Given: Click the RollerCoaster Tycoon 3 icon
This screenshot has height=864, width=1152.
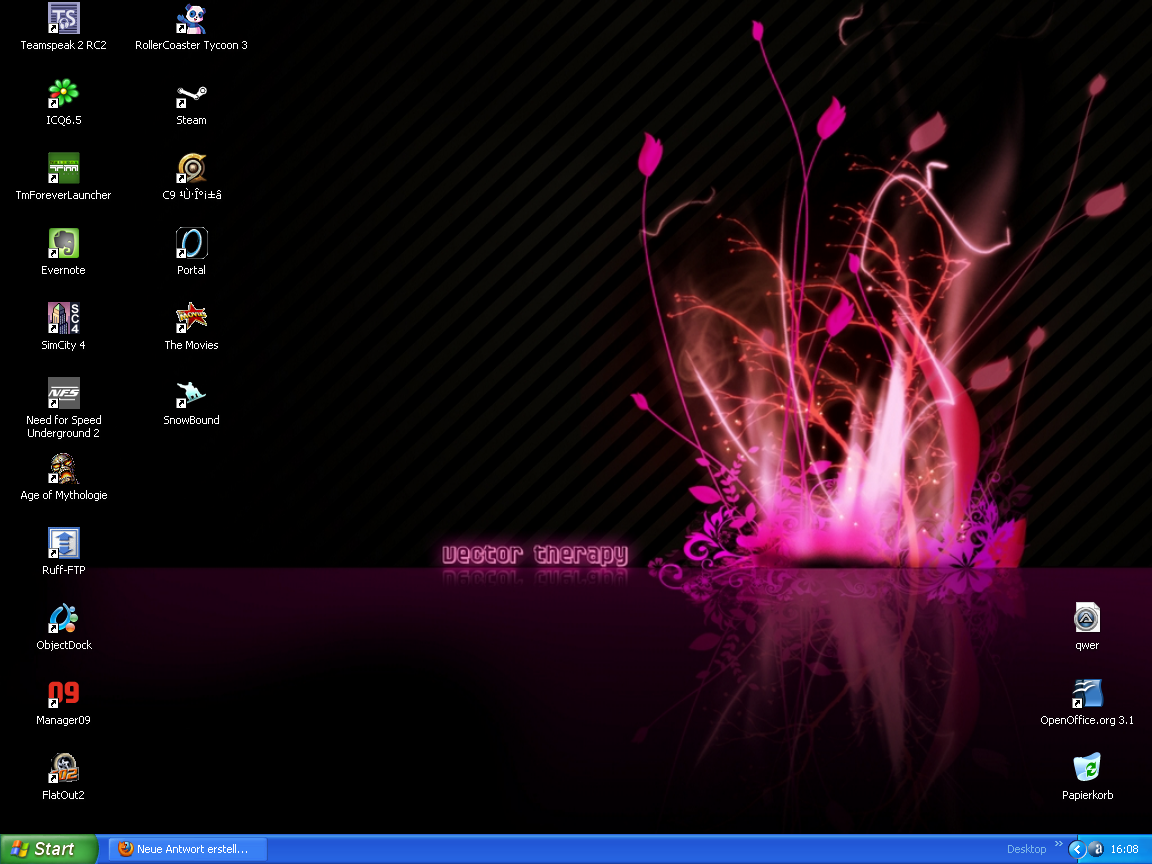Looking at the screenshot, I should 191,18.
